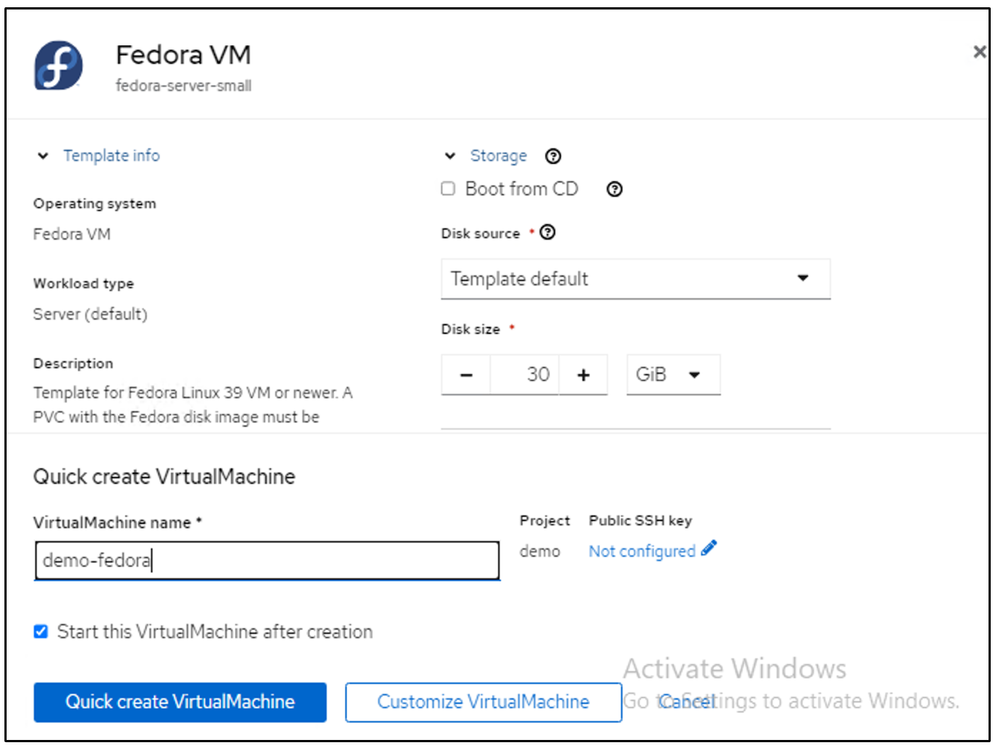Uncheck Start this VirtualMachine after creation
This screenshot has width=999, height=750.
(40, 632)
